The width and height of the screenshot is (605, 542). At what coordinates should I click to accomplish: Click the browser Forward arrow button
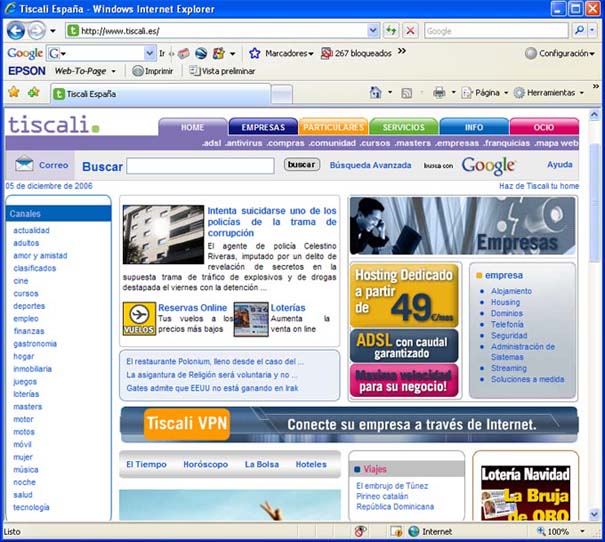pos(37,30)
